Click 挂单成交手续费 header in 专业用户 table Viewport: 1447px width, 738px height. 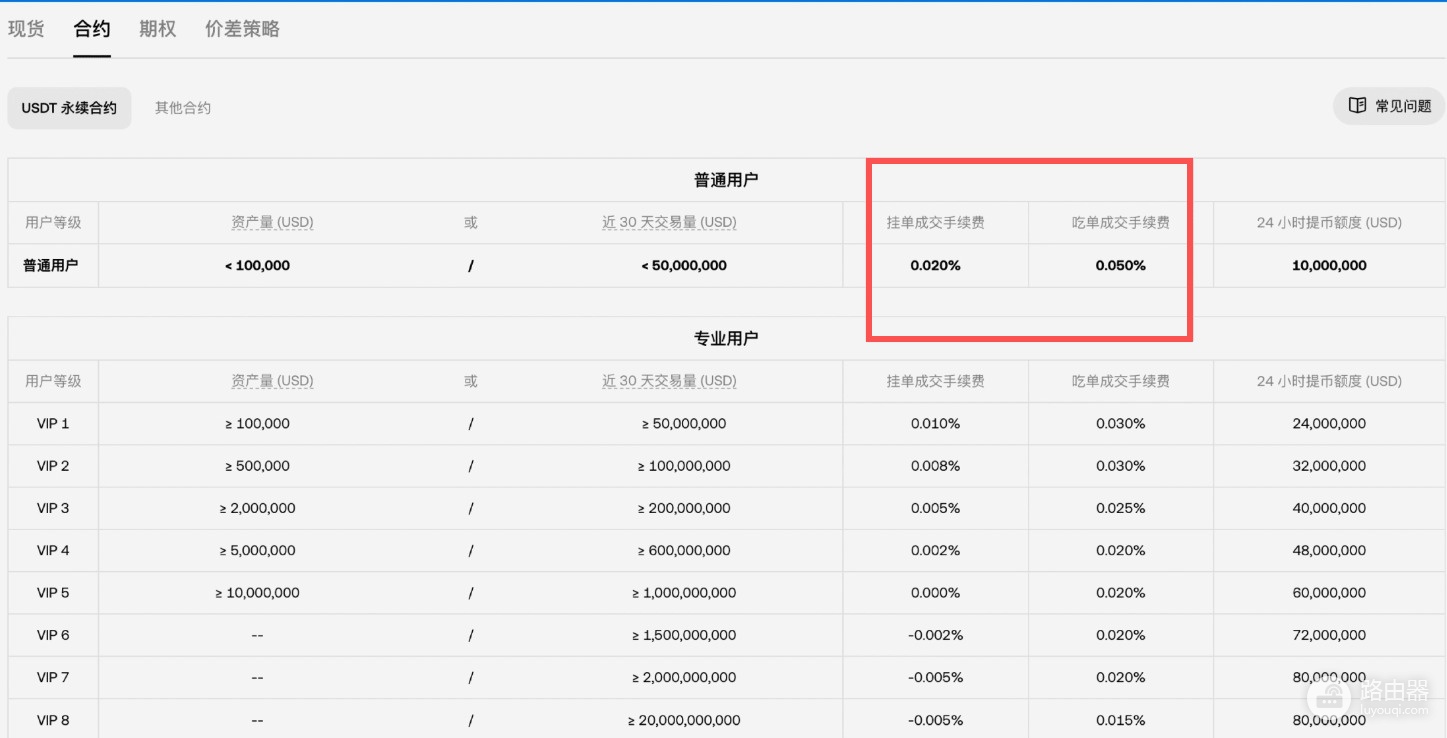pyautogui.click(x=936, y=381)
